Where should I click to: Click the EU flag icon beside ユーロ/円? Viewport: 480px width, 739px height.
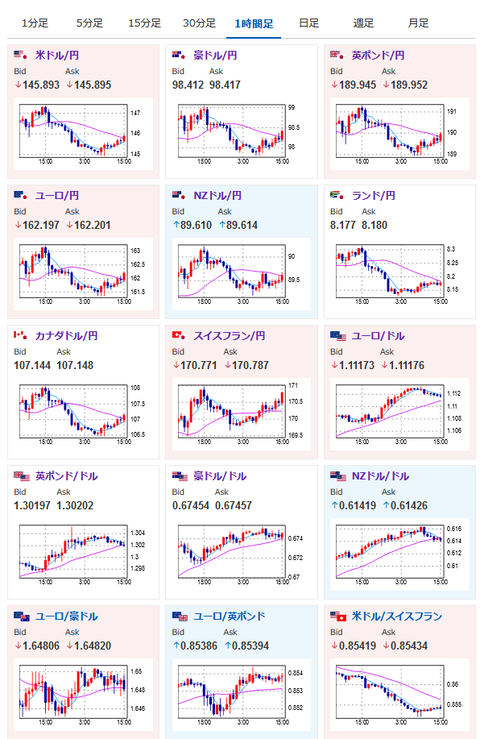point(20,195)
